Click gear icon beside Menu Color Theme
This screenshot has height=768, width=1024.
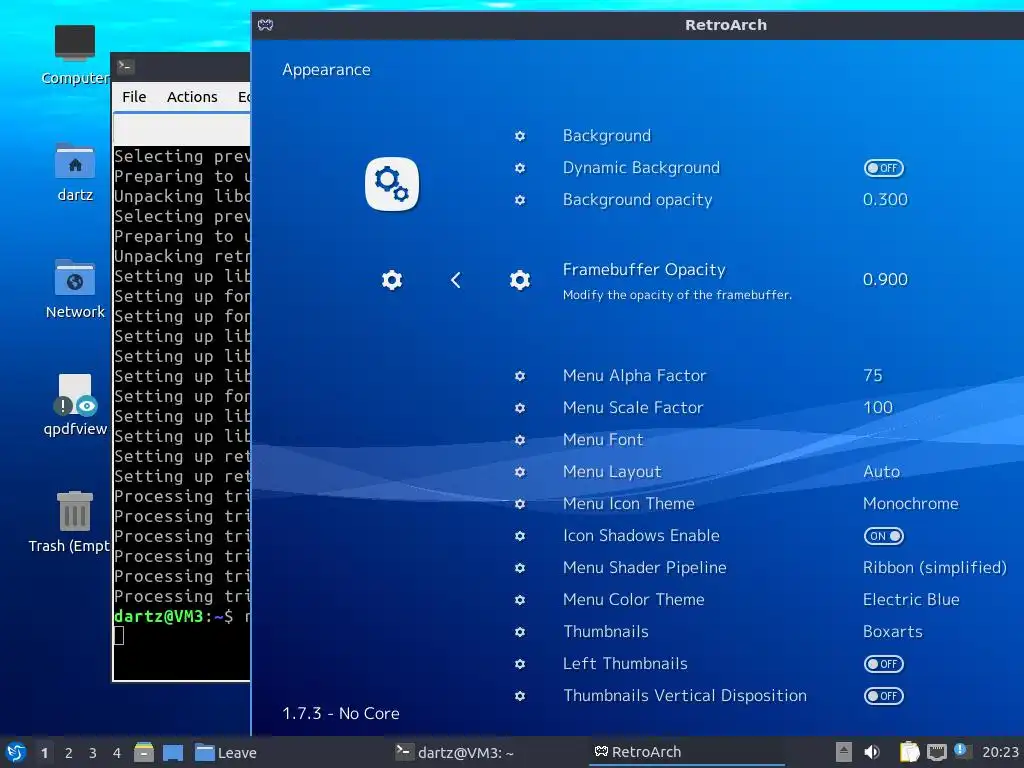pyautogui.click(x=520, y=600)
